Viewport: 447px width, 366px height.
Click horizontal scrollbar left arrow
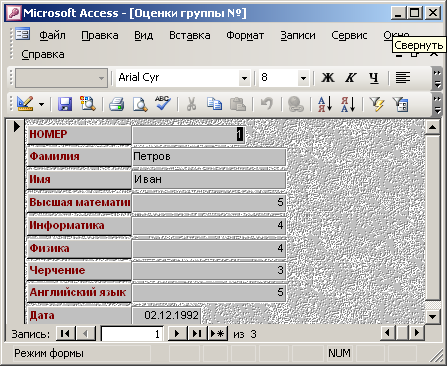[387, 333]
